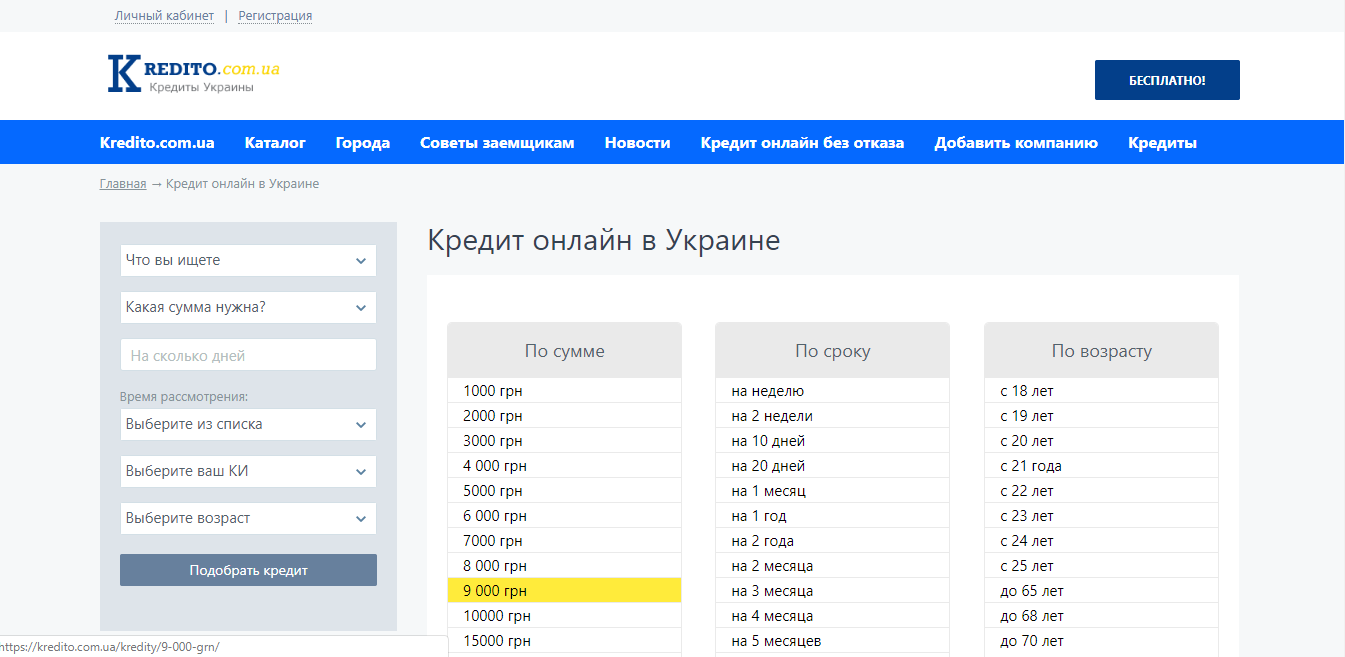
Task: Choose "1000 грн" in the По сумме list
Action: (563, 390)
